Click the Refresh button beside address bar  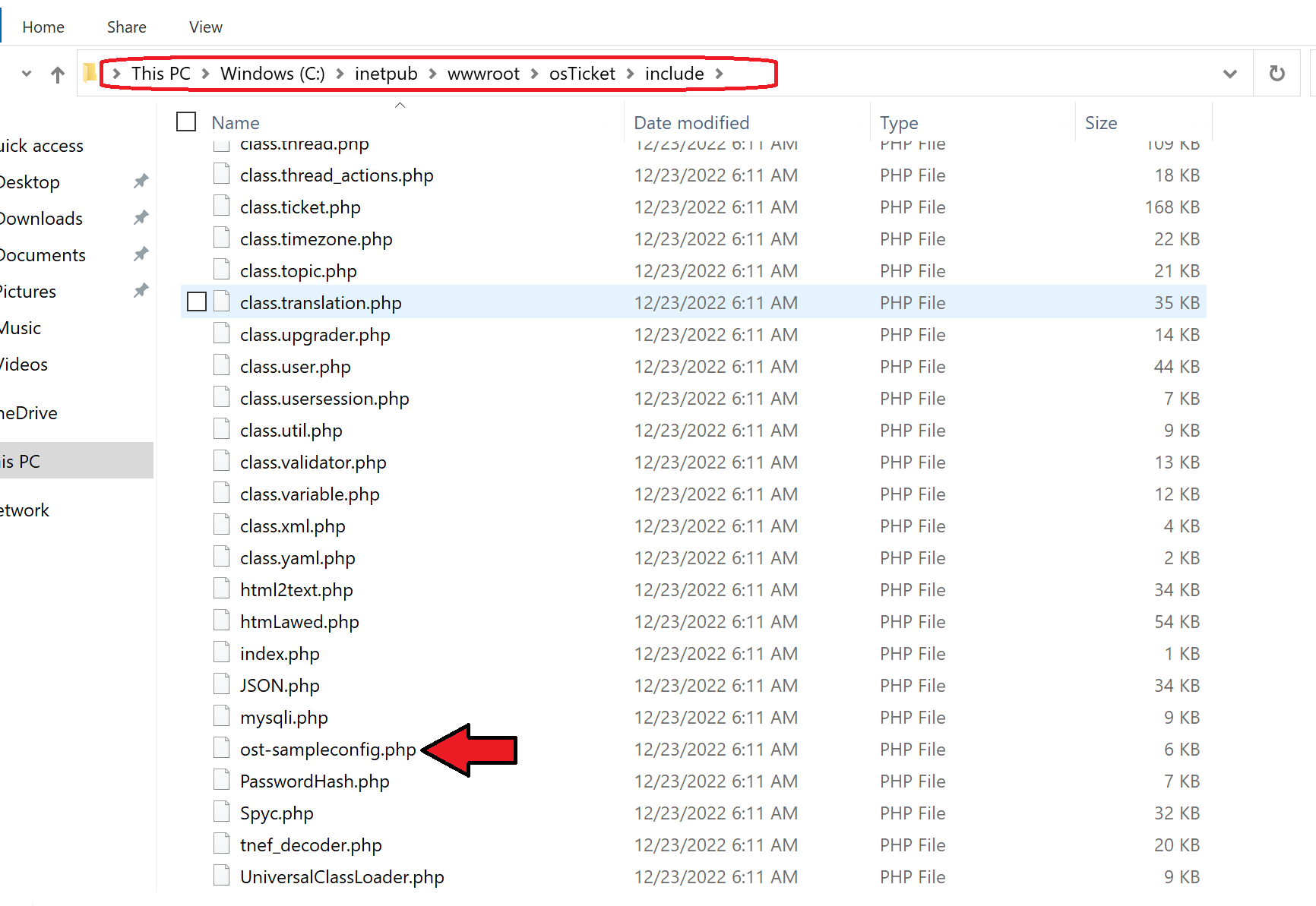click(1277, 74)
